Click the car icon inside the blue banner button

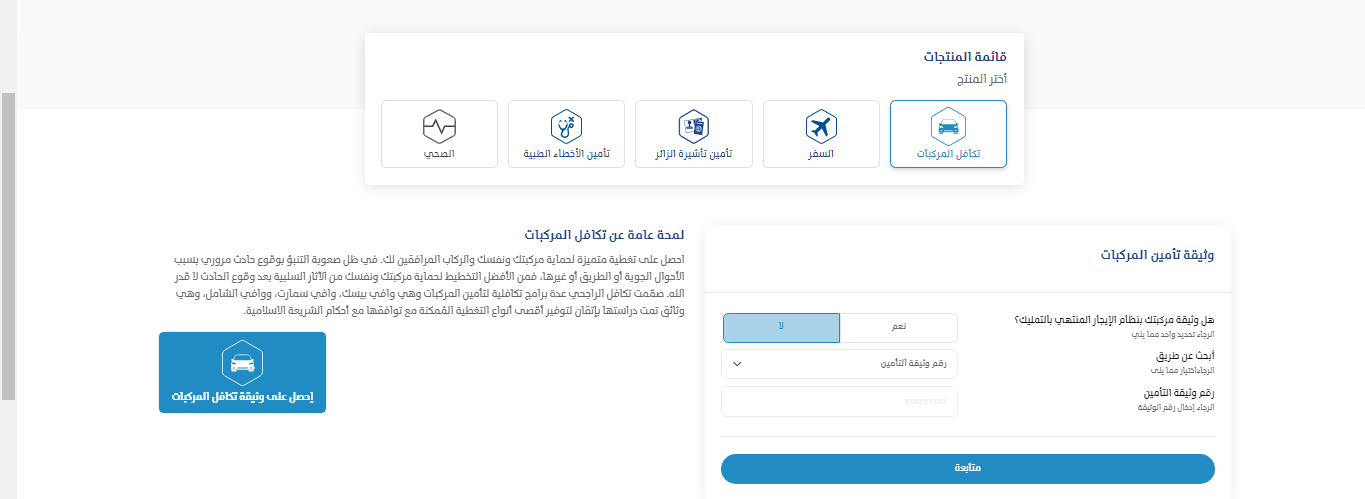(242, 361)
